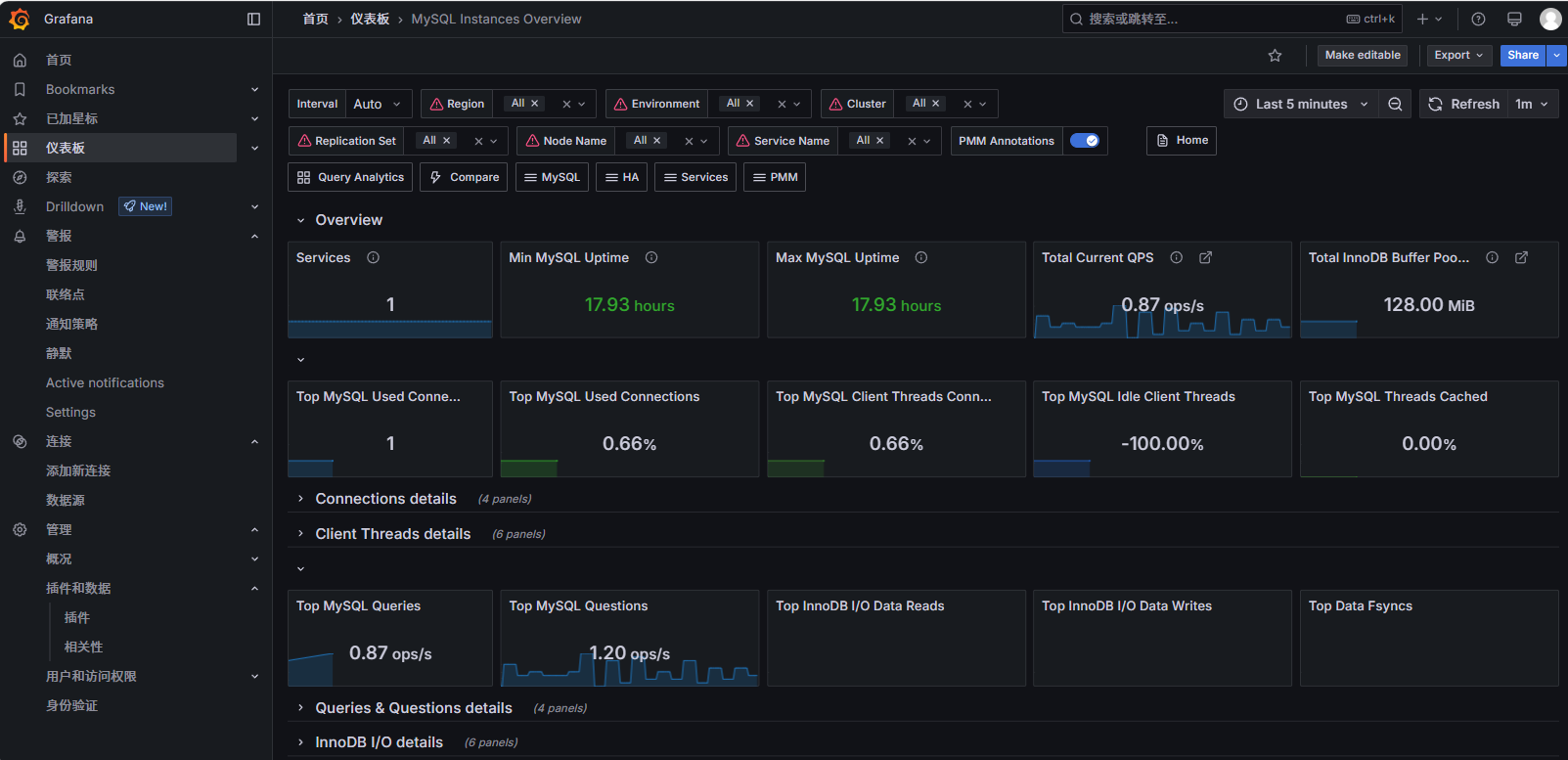This screenshot has width=1568, height=760.
Task: Expand the Connections details row
Action: [300, 499]
